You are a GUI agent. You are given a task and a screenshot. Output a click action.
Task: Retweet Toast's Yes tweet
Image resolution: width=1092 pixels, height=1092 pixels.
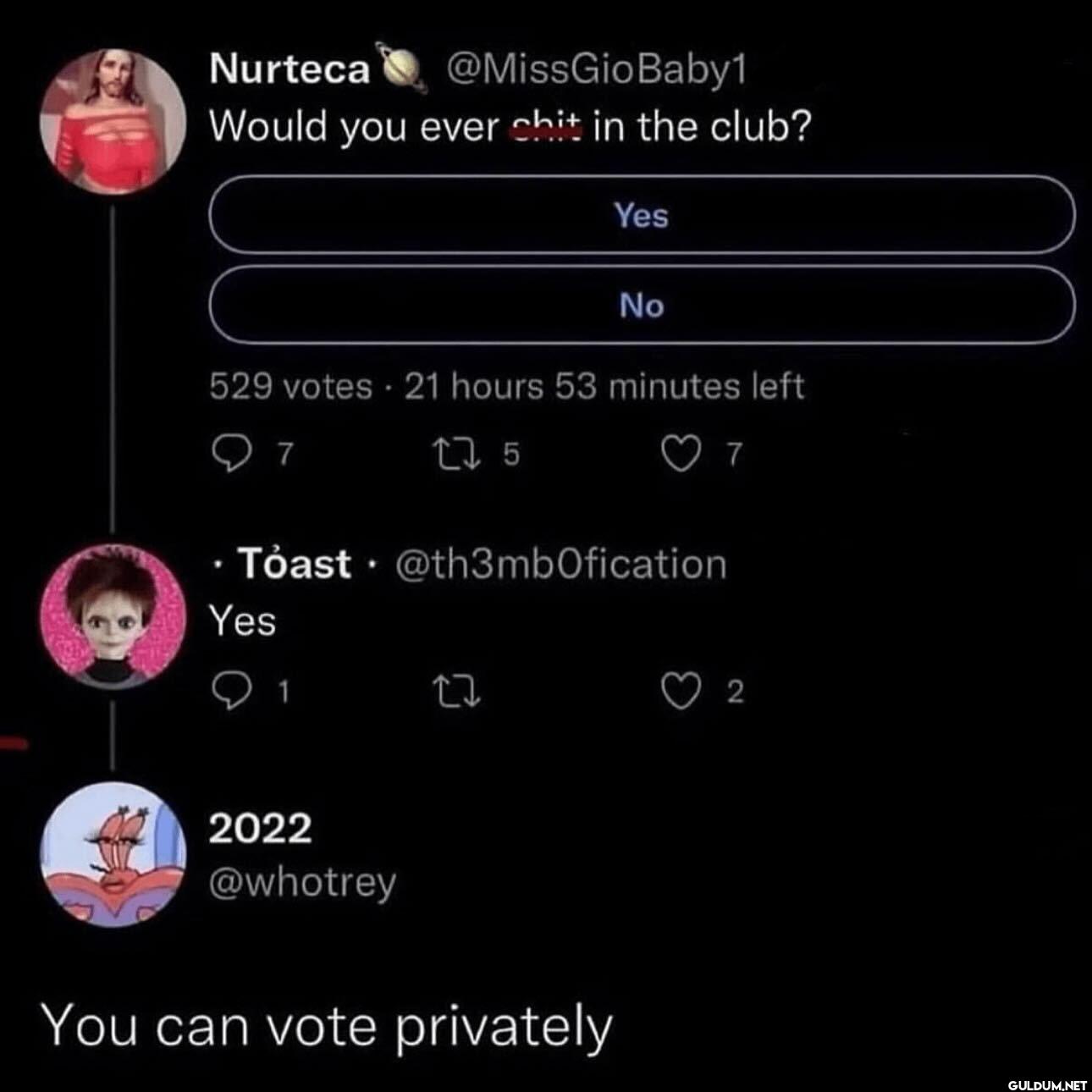pos(461,692)
